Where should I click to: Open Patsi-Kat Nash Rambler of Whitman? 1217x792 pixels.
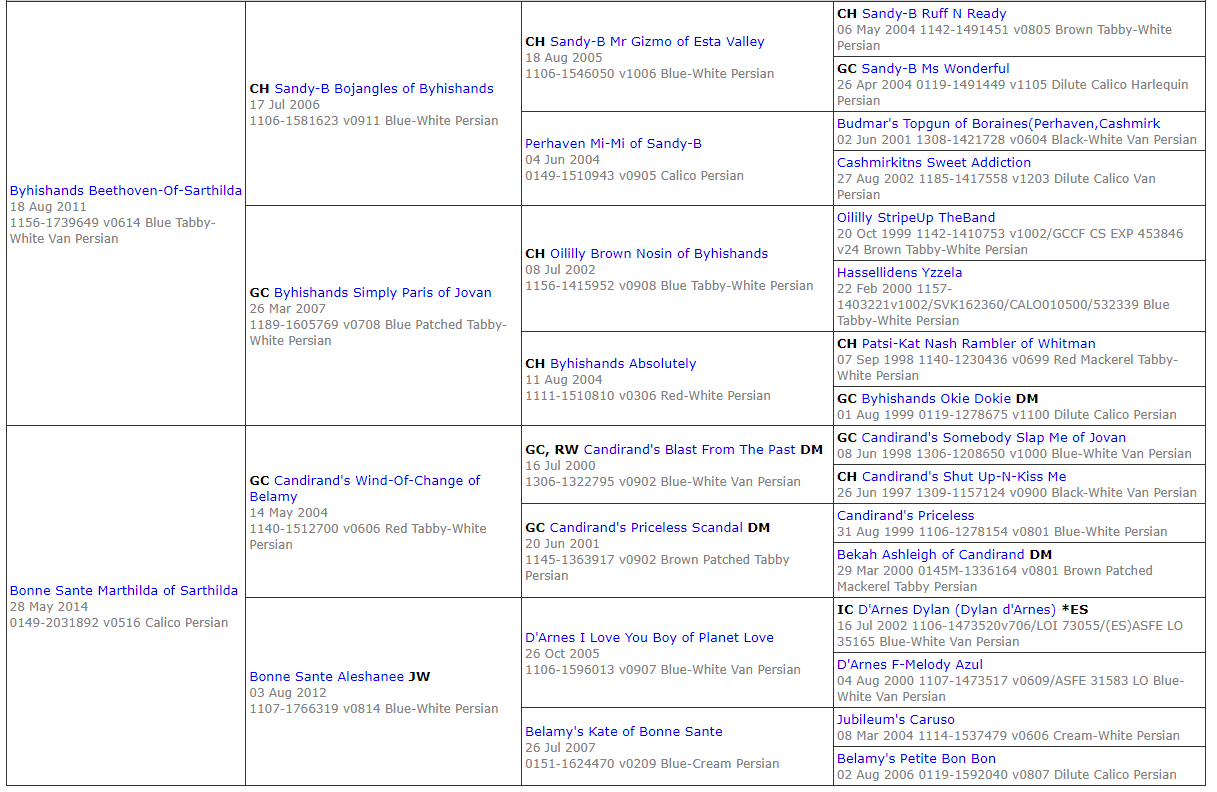tap(978, 344)
